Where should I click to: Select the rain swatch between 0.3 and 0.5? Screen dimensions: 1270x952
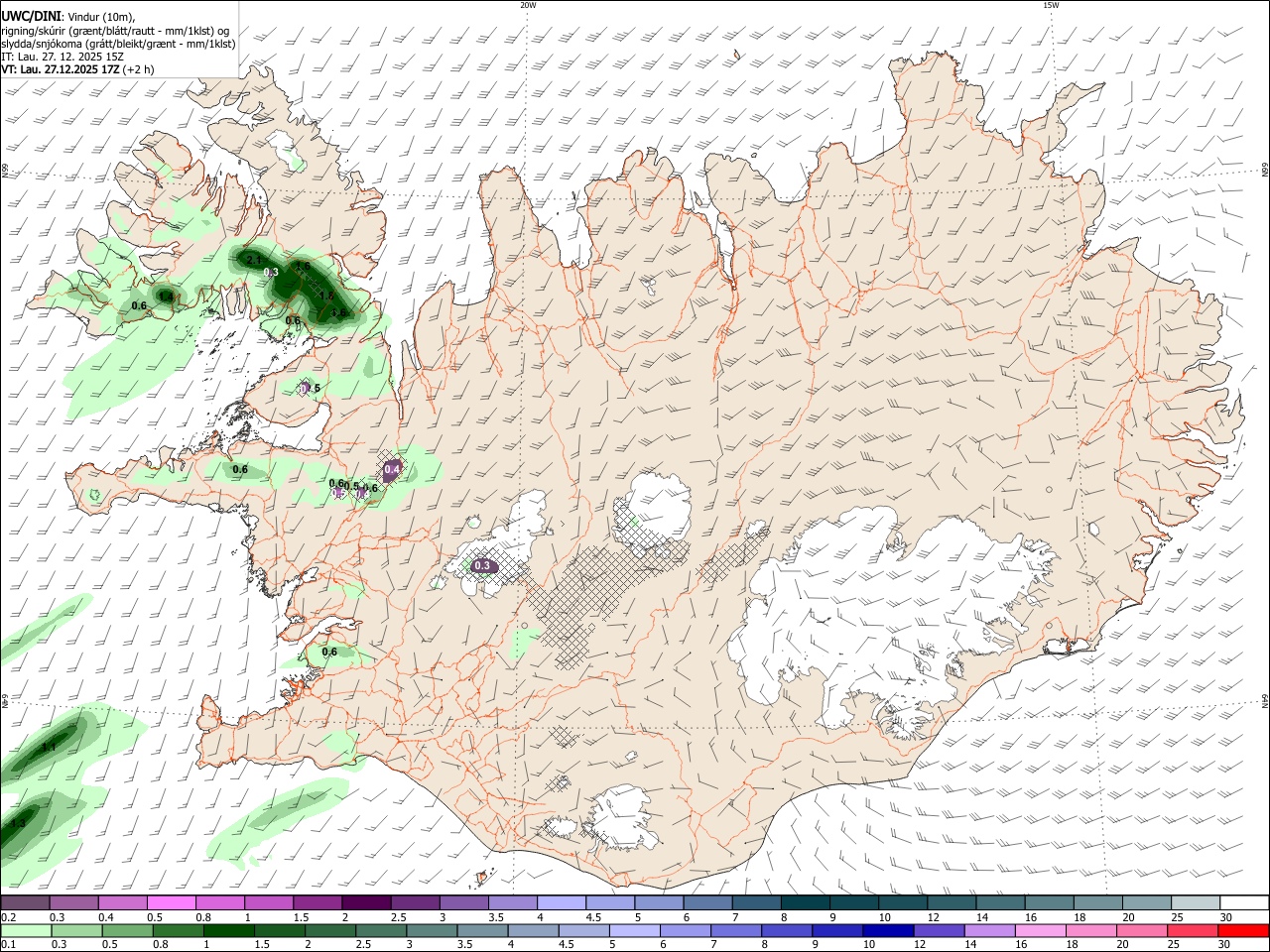(76, 930)
